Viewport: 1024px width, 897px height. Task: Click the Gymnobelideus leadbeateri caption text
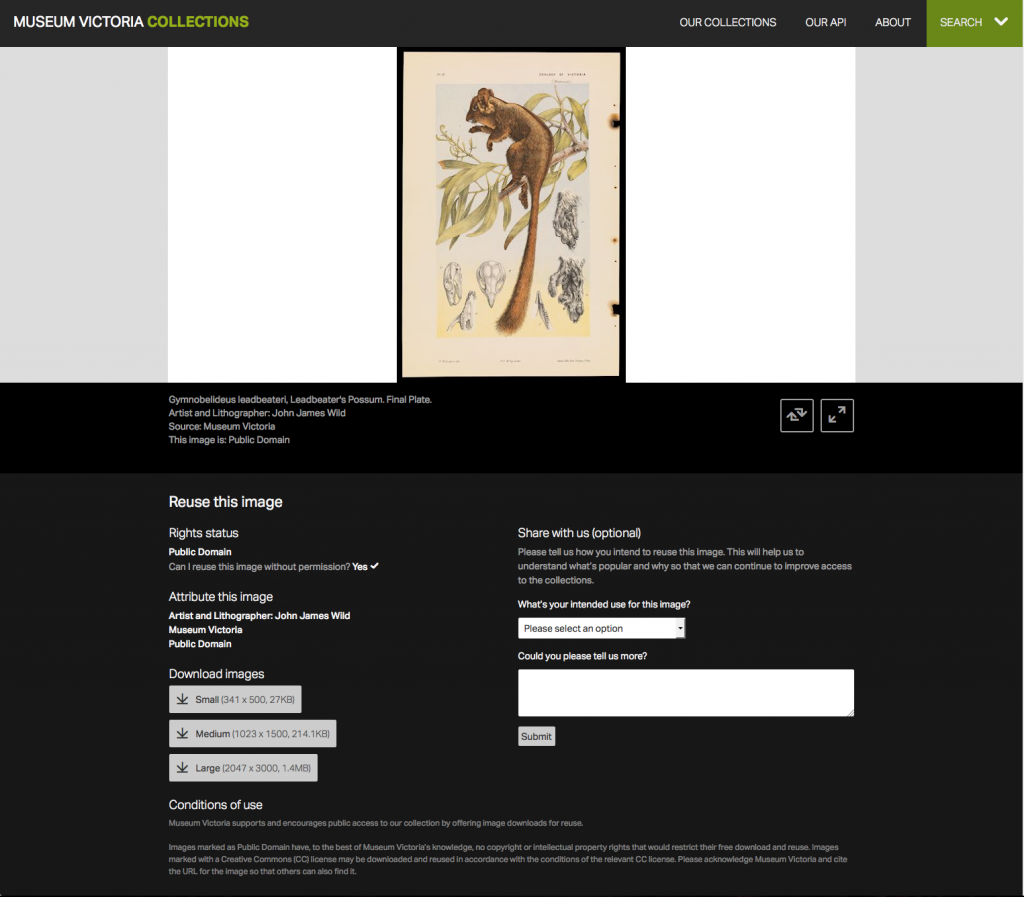(x=300, y=400)
